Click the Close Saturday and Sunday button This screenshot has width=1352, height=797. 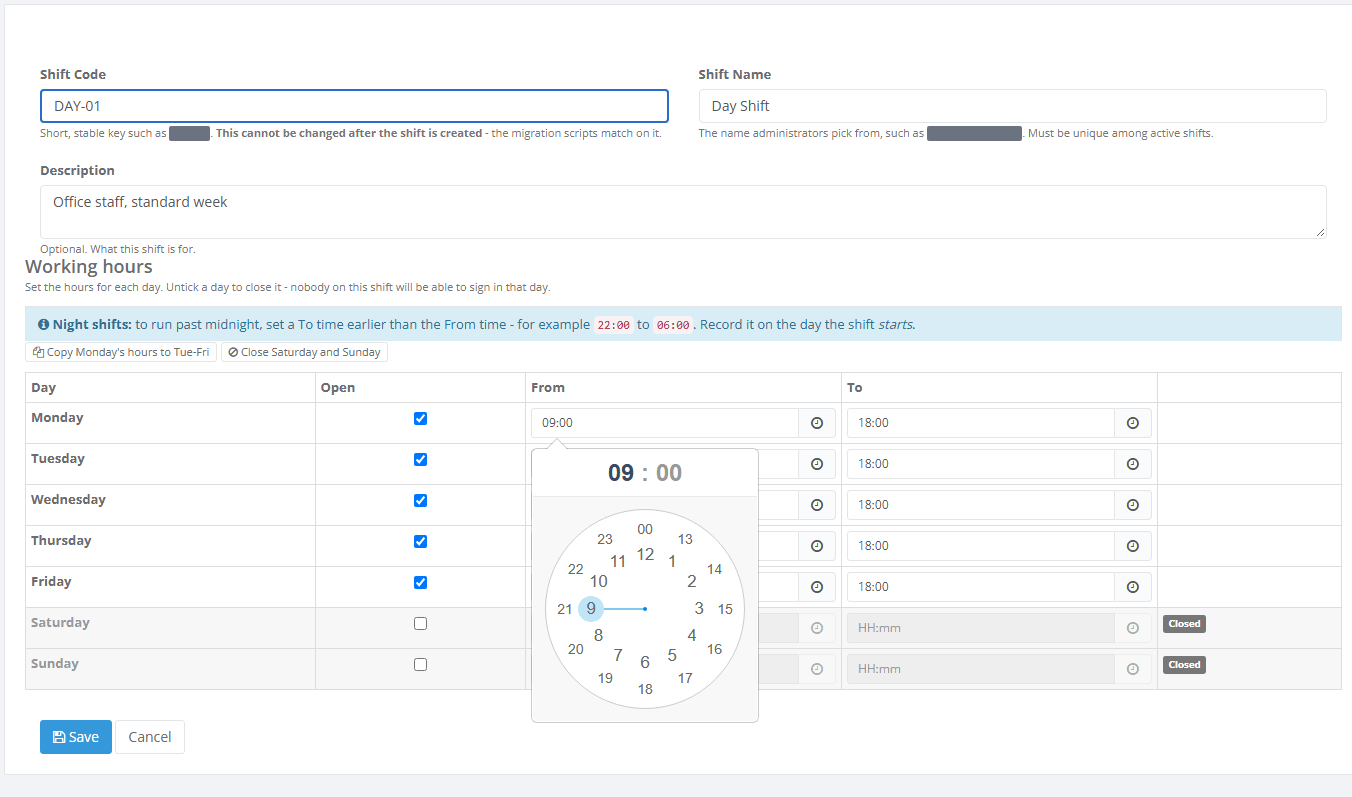tap(304, 352)
